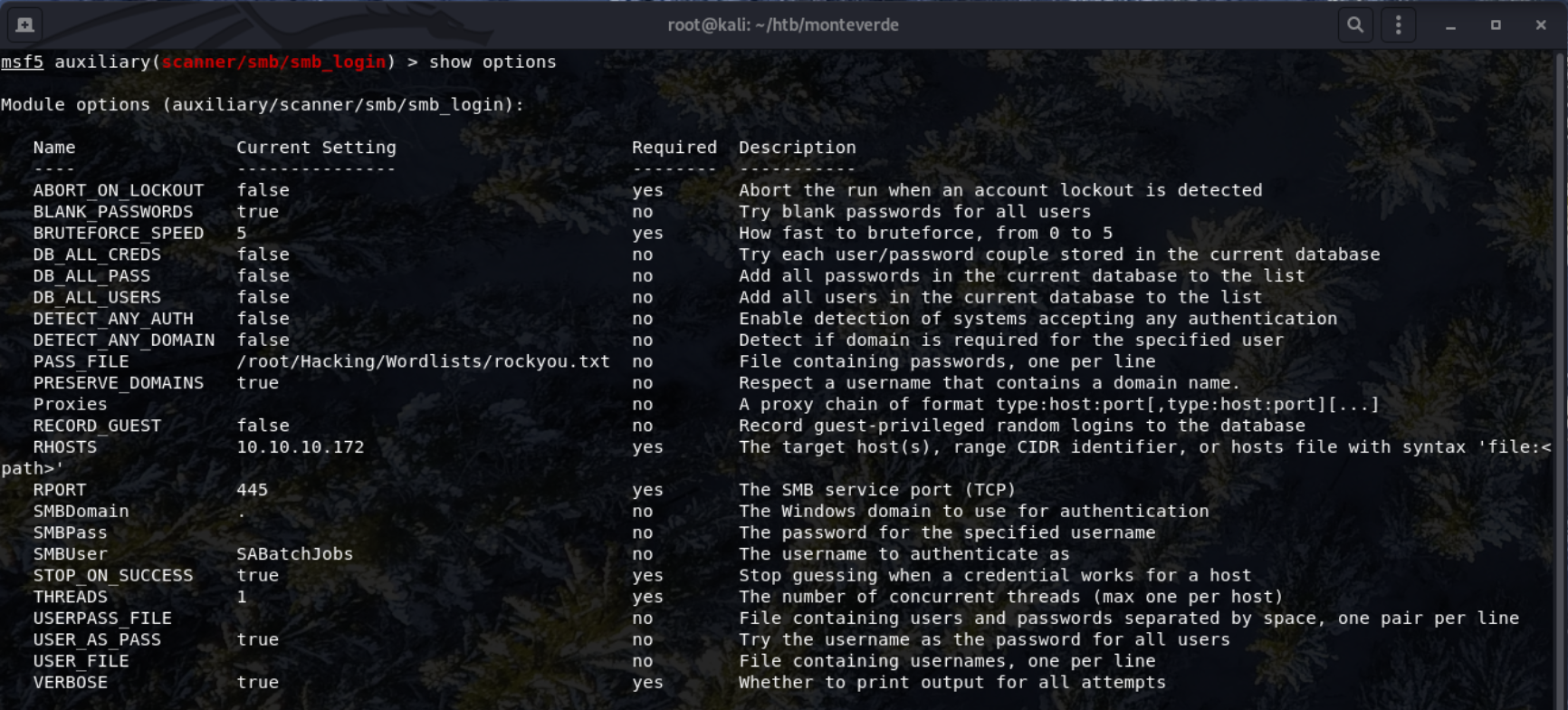
Task: Click the Required column header
Action: click(674, 147)
